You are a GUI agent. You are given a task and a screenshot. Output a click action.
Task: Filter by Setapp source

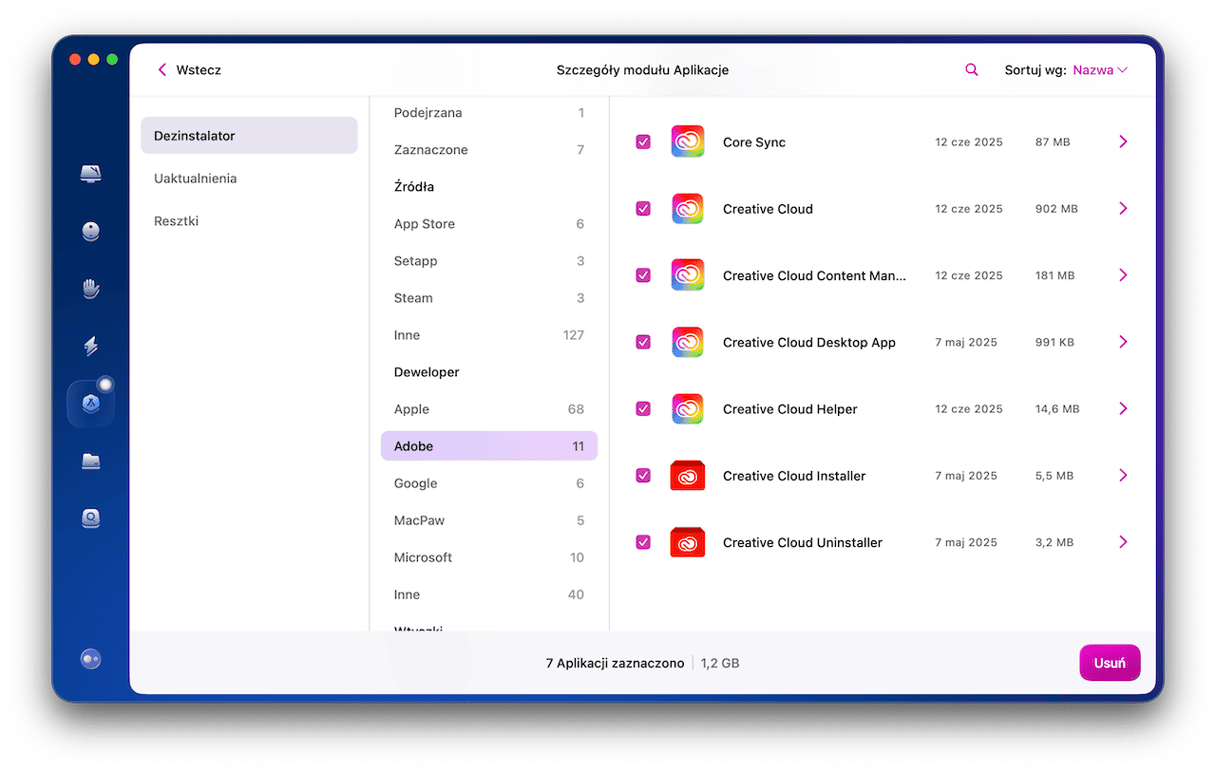pos(489,261)
